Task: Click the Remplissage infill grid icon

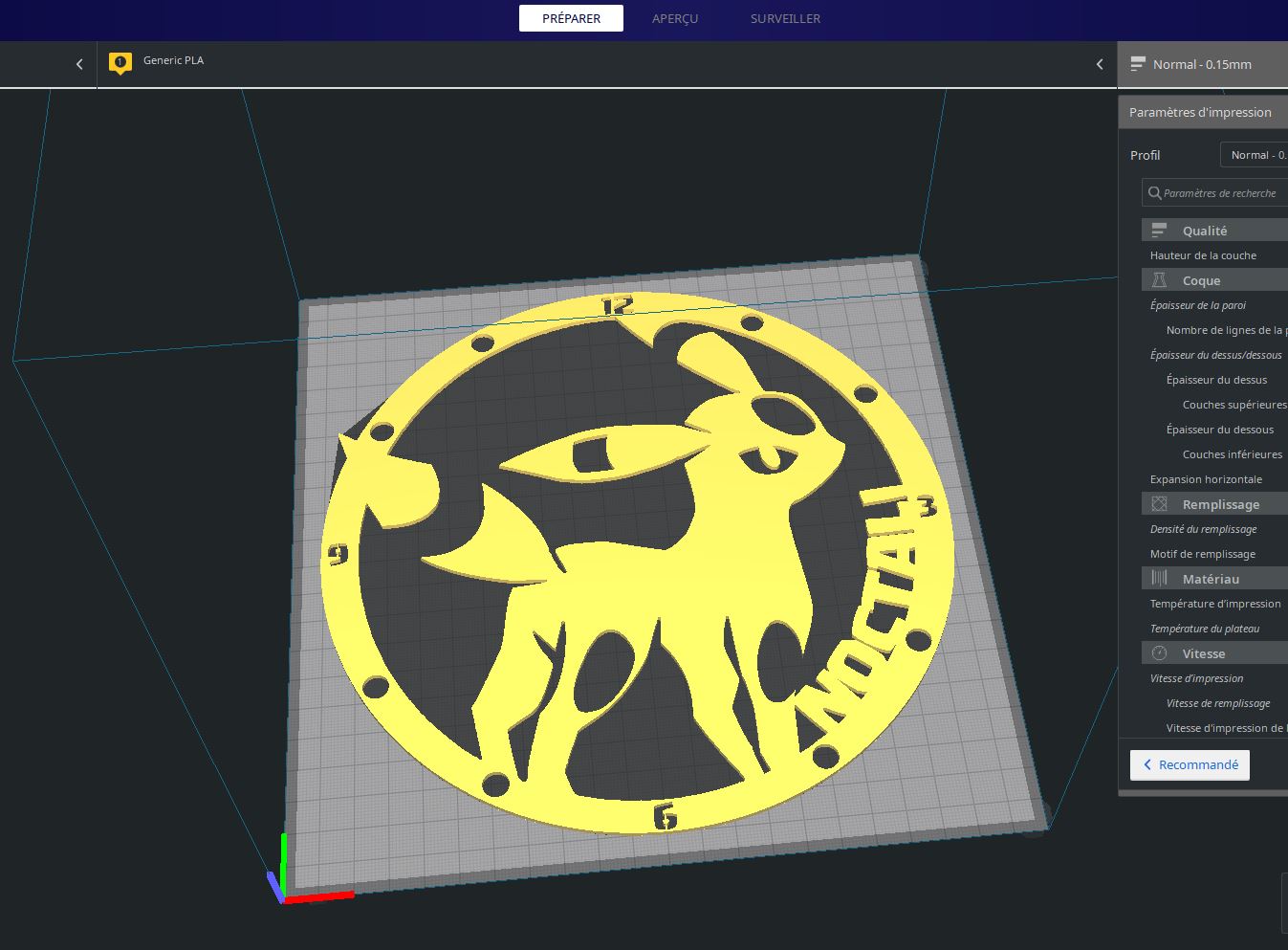Action: (1159, 502)
